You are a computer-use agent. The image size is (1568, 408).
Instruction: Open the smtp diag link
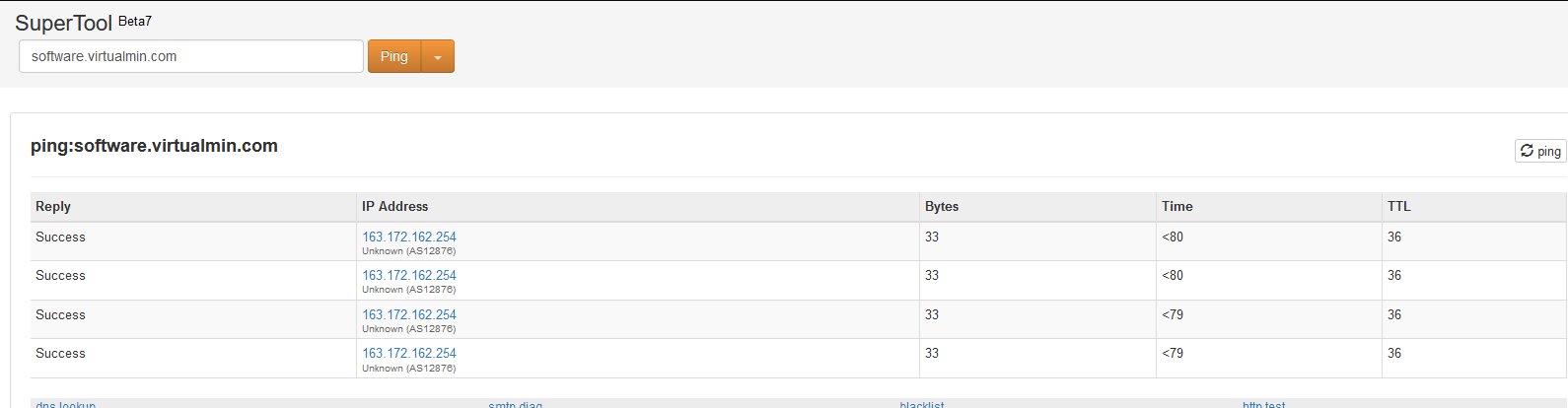coord(516,404)
